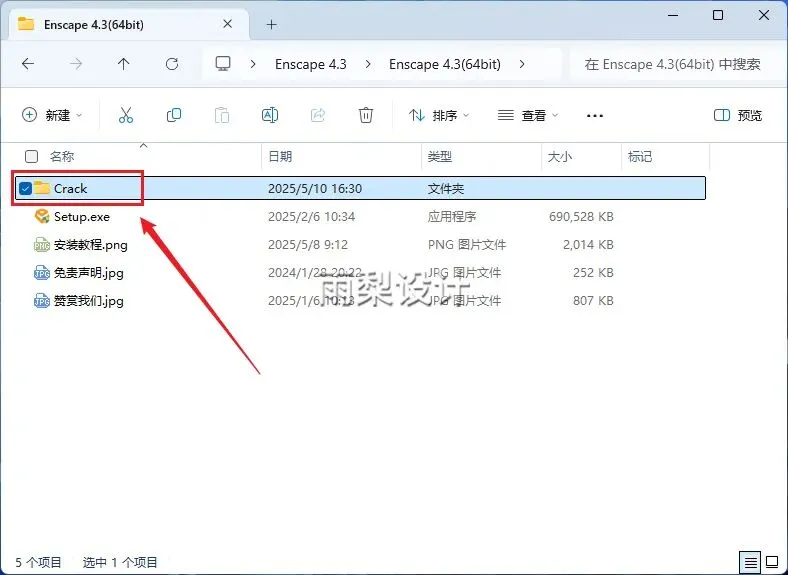Click the 免责声明.jpg file icon

tap(42, 273)
